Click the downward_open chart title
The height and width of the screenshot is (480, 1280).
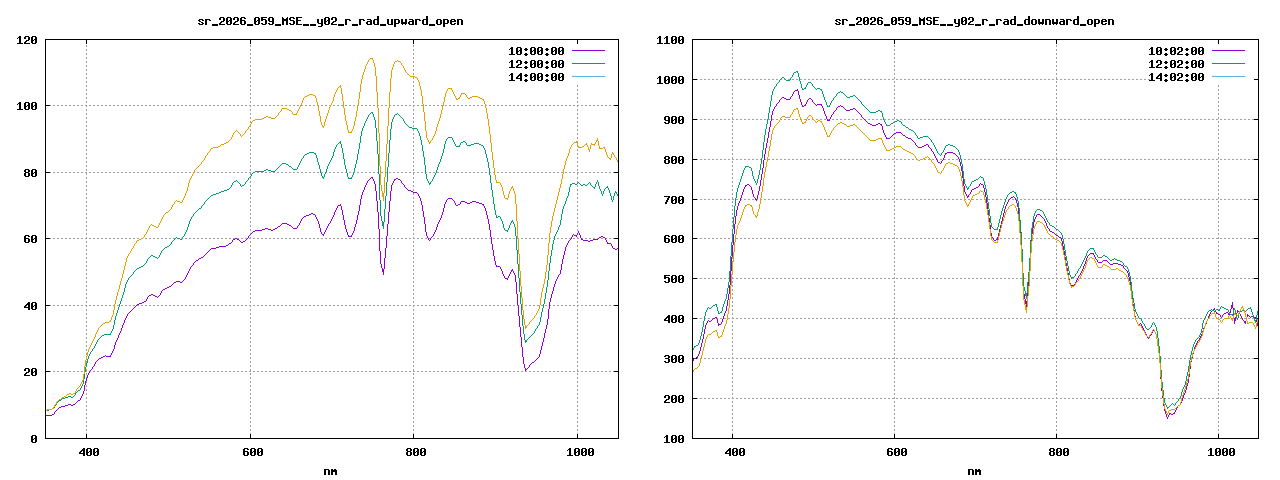pyautogui.click(x=974, y=21)
